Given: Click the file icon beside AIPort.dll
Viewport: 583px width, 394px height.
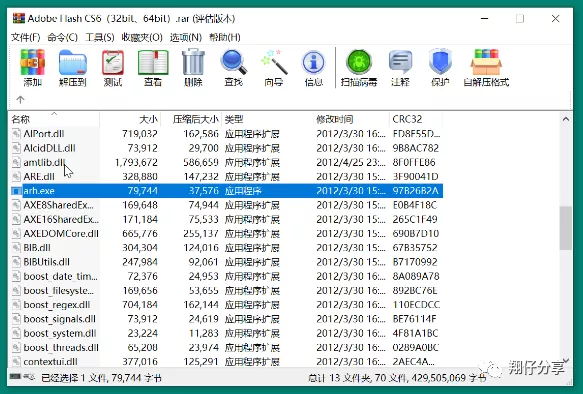Looking at the screenshot, I should [16, 134].
